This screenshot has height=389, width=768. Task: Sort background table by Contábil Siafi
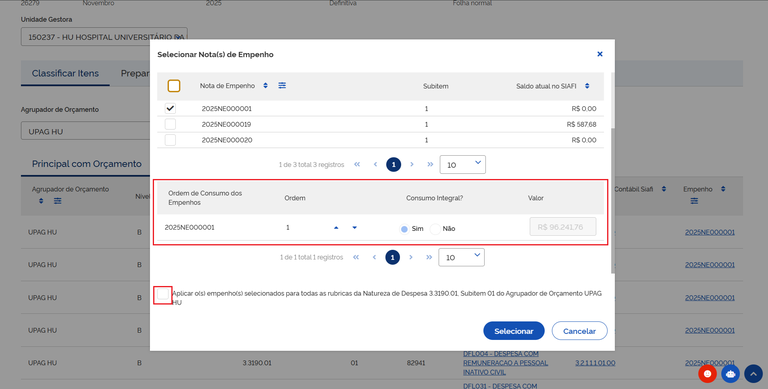[x=664, y=189]
